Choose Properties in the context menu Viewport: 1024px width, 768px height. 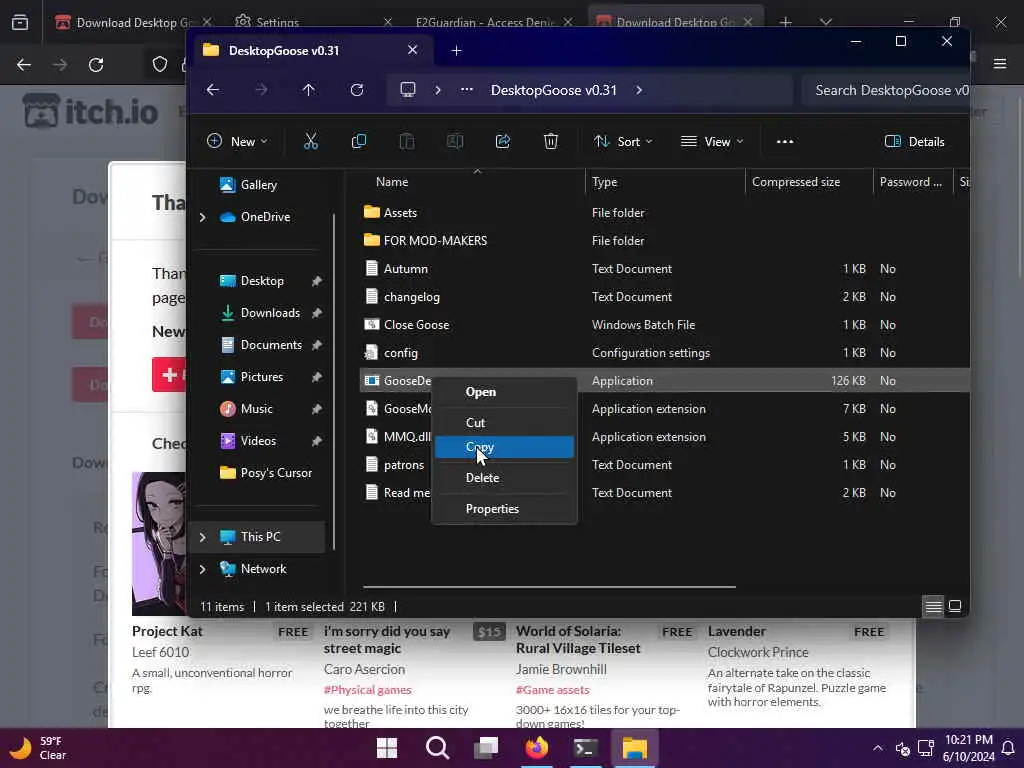click(504, 509)
